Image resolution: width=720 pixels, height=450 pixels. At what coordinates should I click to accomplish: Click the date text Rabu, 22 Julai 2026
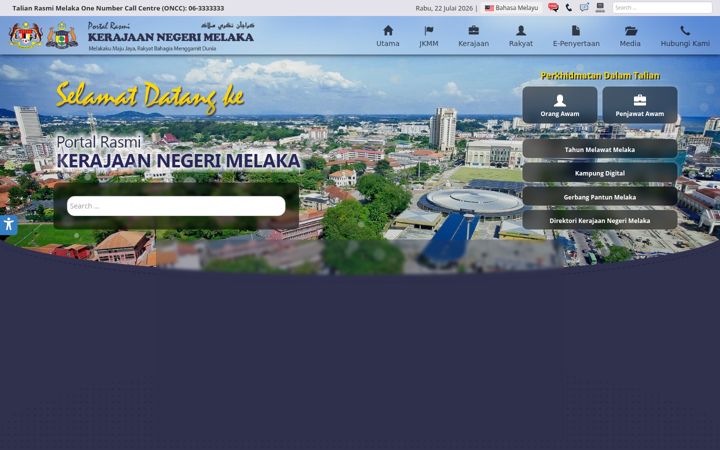pos(444,8)
